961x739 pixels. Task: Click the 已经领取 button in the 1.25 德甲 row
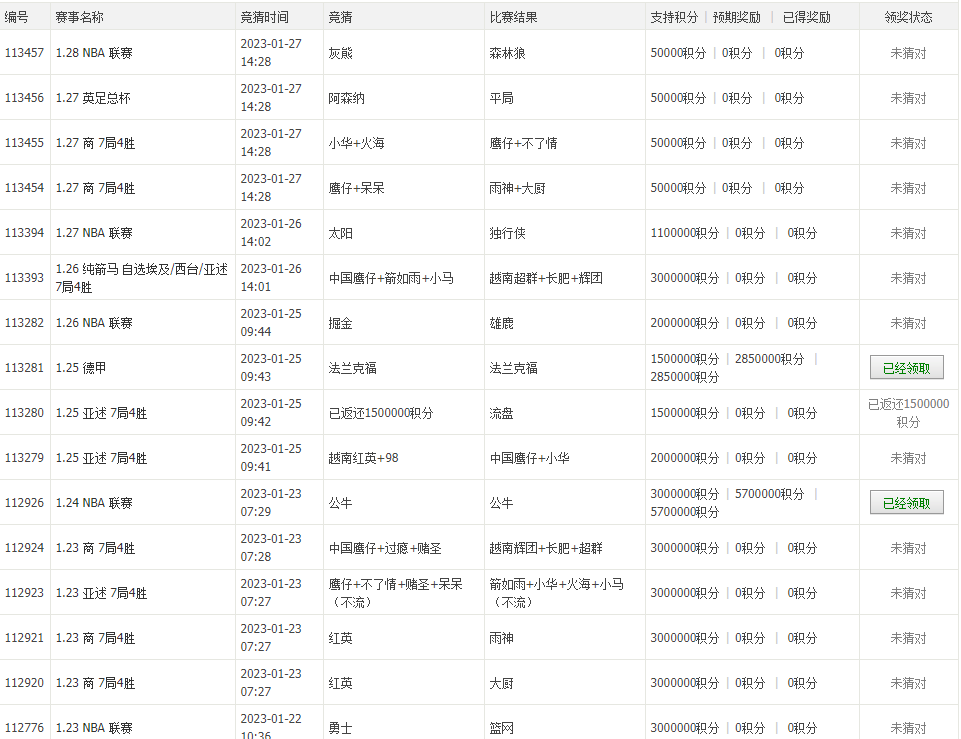pos(907,367)
